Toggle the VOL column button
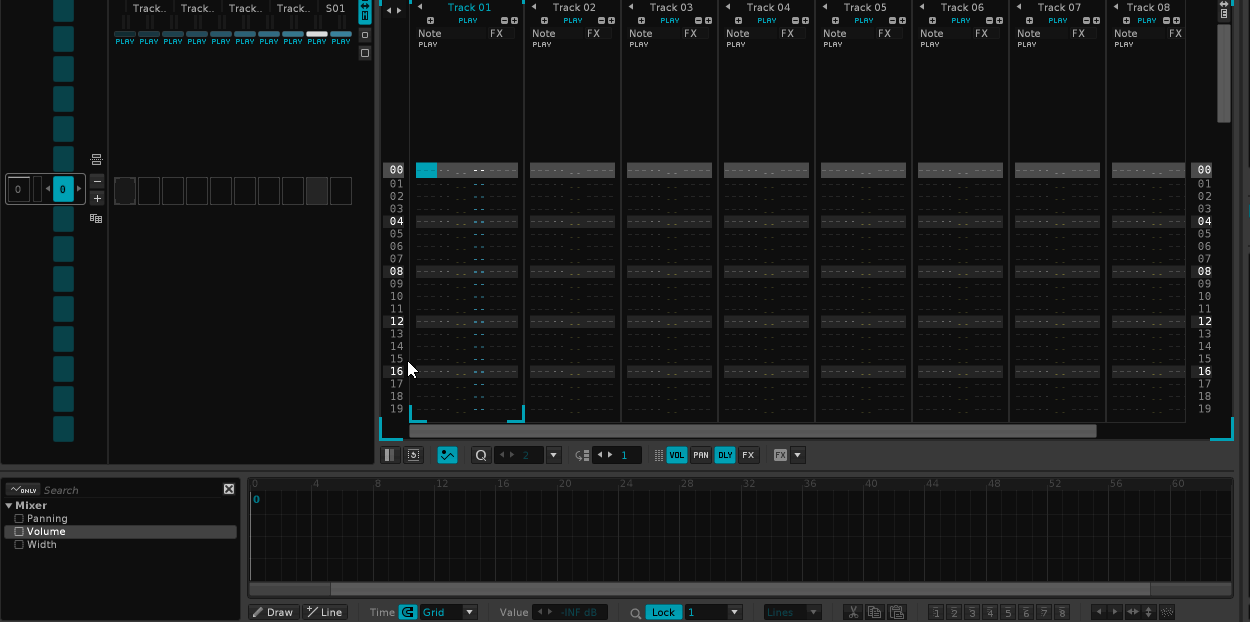The height and width of the screenshot is (622, 1250). tap(677, 455)
